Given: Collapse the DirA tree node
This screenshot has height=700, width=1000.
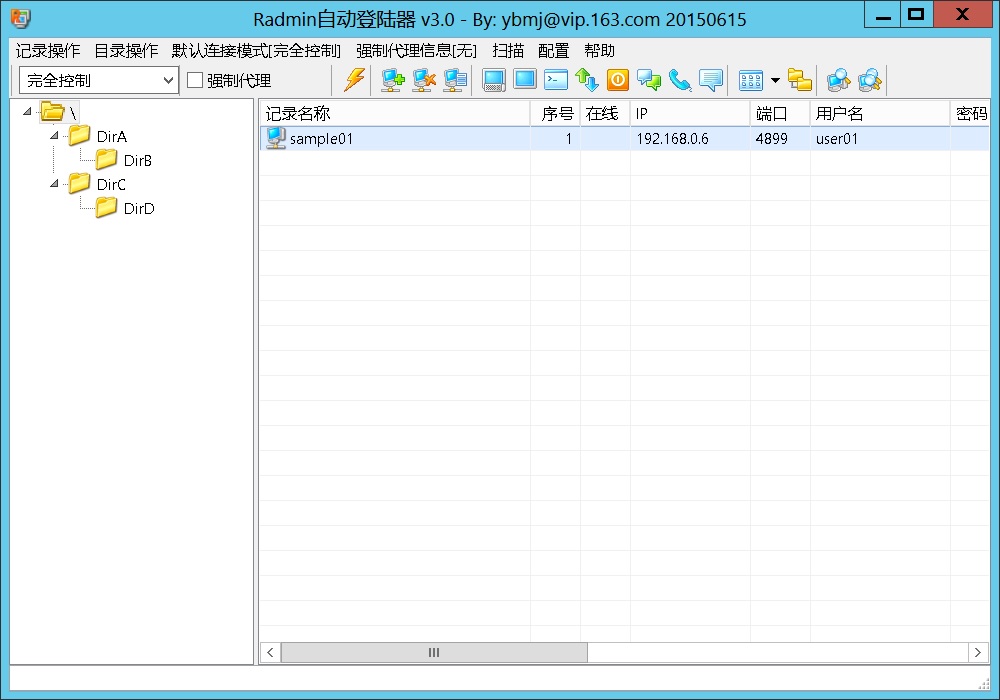Looking at the screenshot, I should point(54,136).
